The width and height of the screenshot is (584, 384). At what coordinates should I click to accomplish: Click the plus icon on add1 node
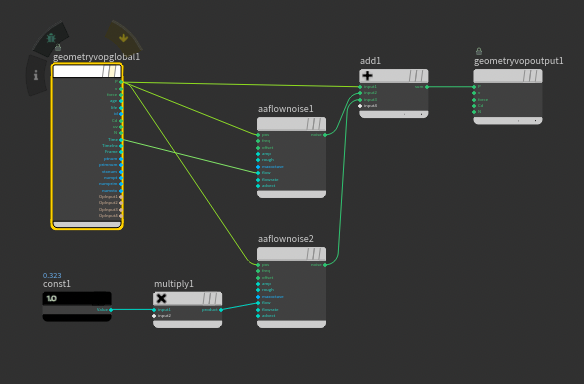tap(368, 76)
